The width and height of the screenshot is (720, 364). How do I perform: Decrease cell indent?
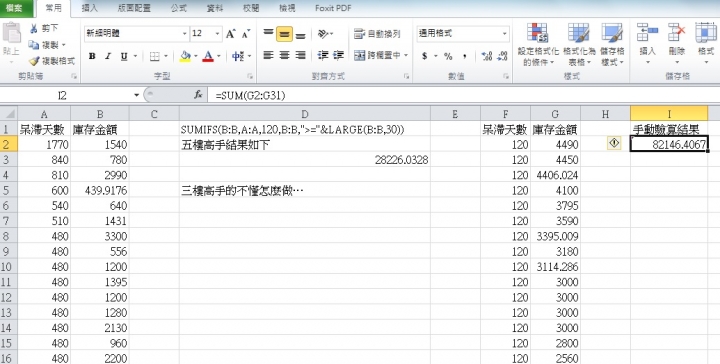323,56
